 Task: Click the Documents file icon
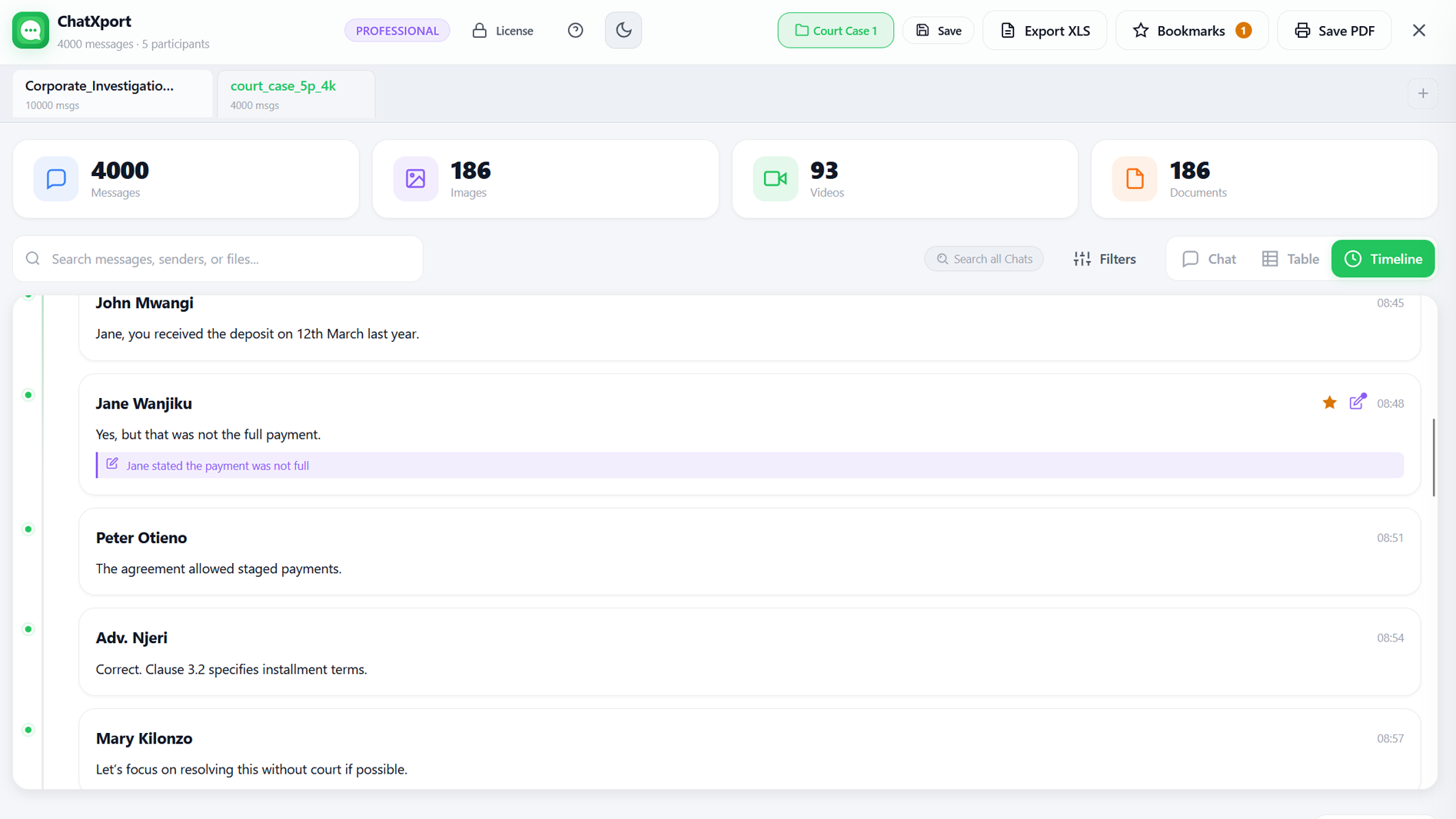[x=1134, y=178]
